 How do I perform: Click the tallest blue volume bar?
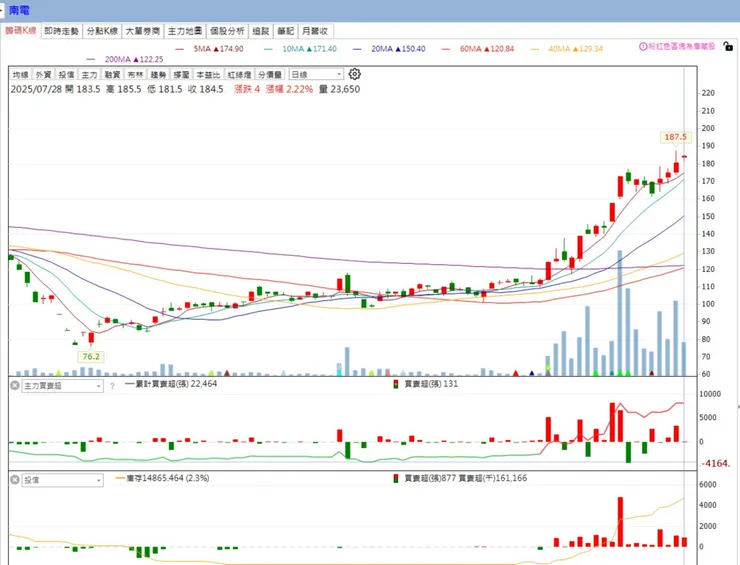pyautogui.click(x=620, y=313)
